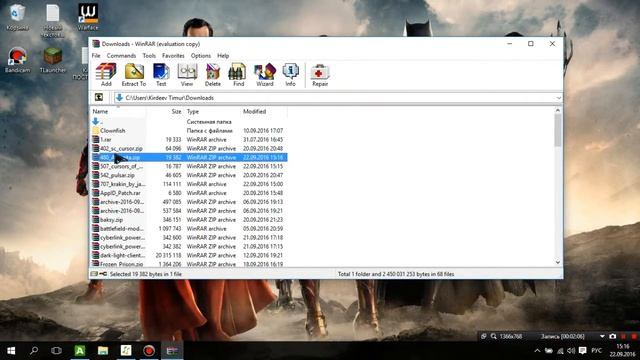Go up one level with the folder arrow
The height and width of the screenshot is (360, 640).
pos(99,97)
